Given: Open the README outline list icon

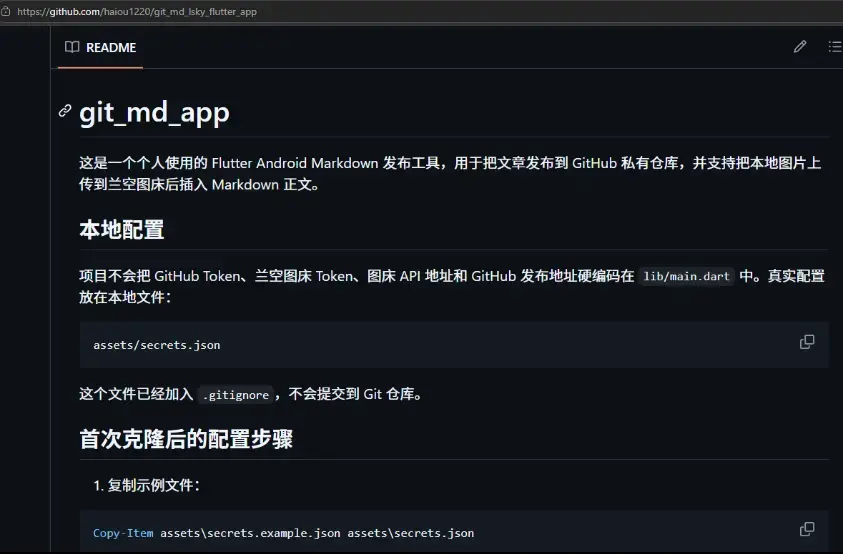Looking at the screenshot, I should 835,47.
